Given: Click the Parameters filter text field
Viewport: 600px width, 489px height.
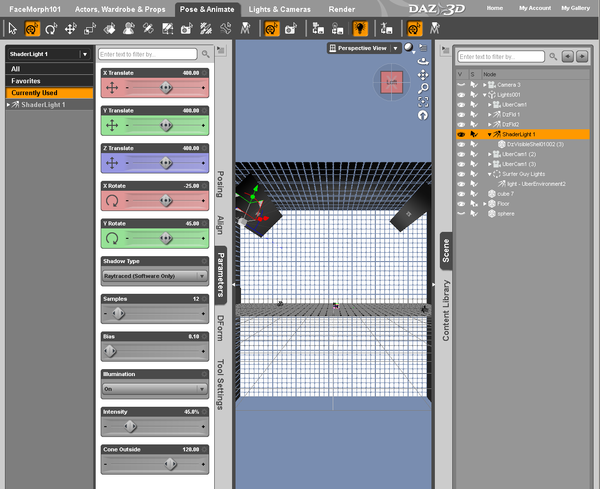Looking at the screenshot, I should point(148,54).
